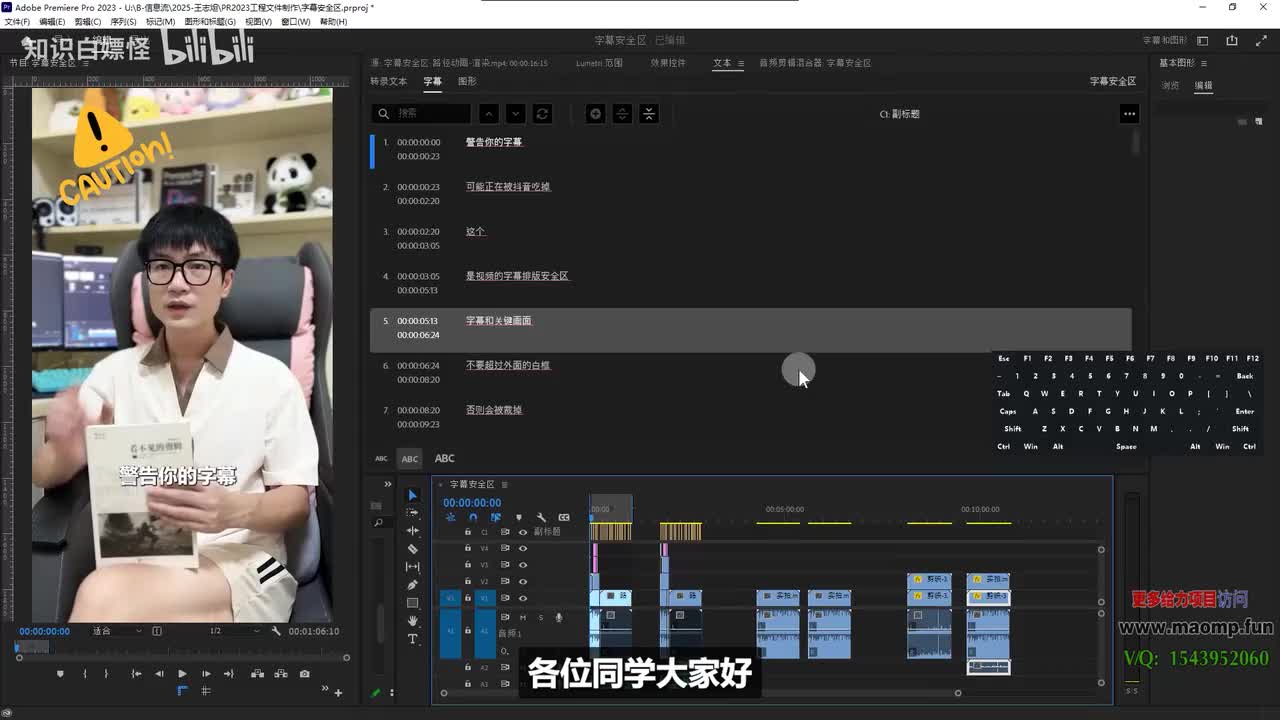
Task: Open the 效果控件 panel tab
Action: [668, 63]
